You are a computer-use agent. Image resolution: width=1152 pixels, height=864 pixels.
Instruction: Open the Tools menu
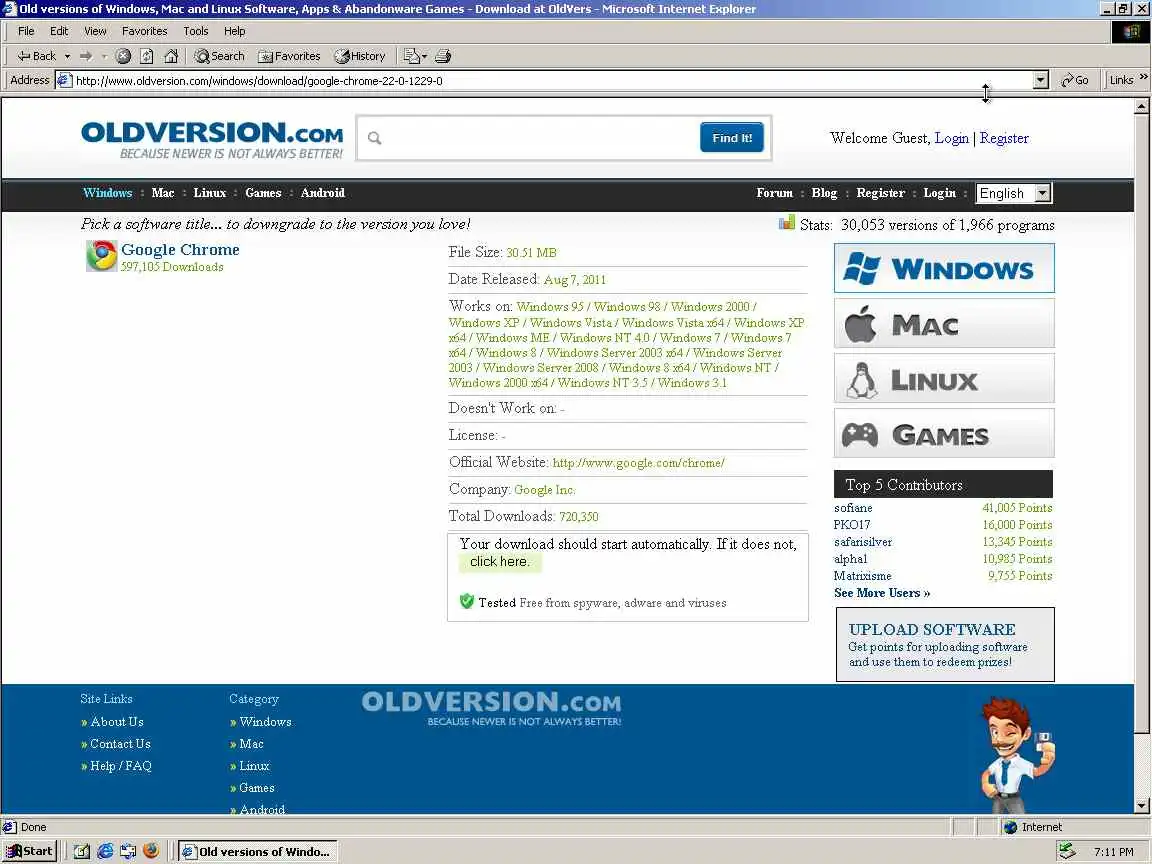coord(195,31)
